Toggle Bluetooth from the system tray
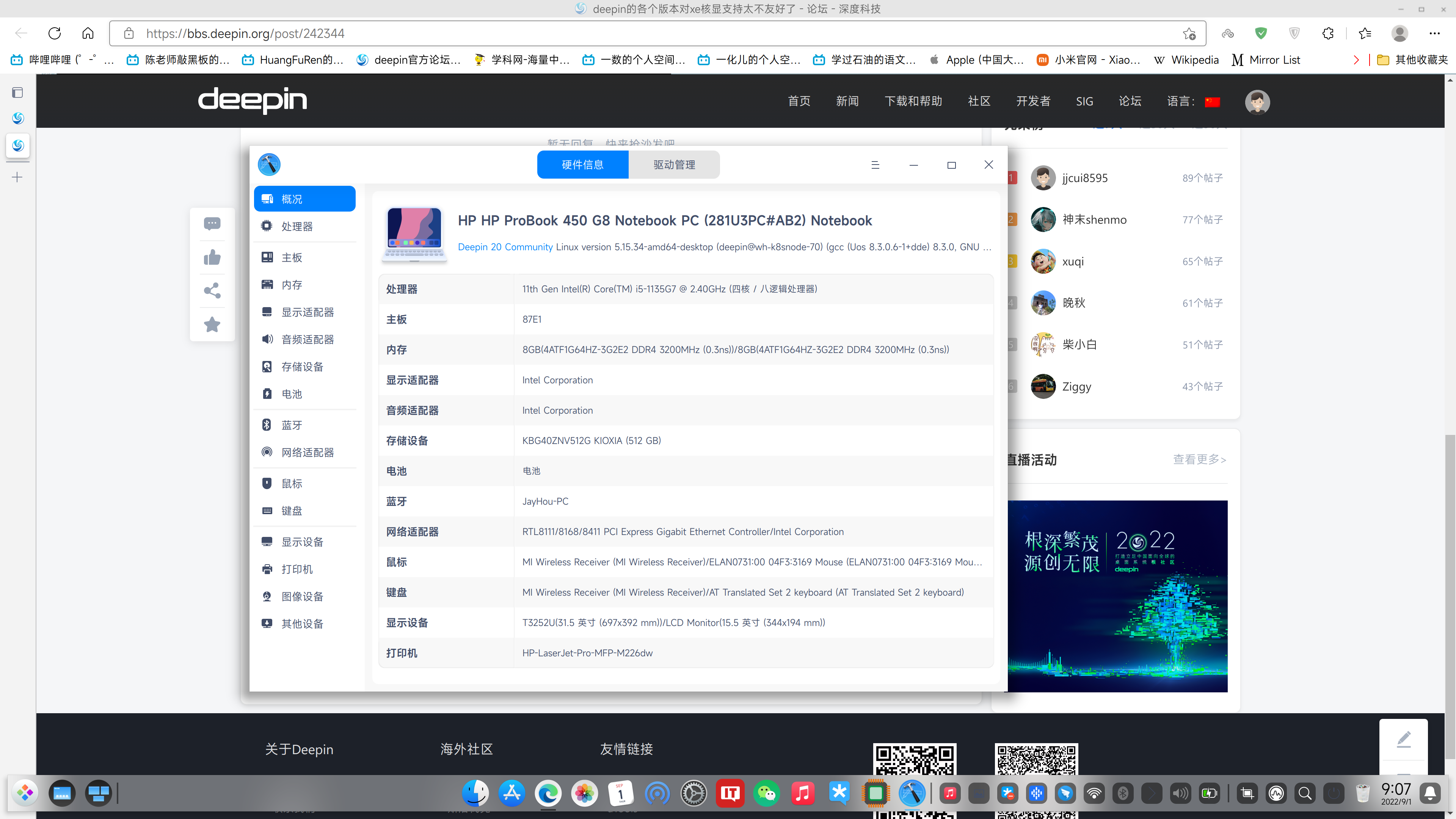1456x819 pixels. click(1122, 793)
